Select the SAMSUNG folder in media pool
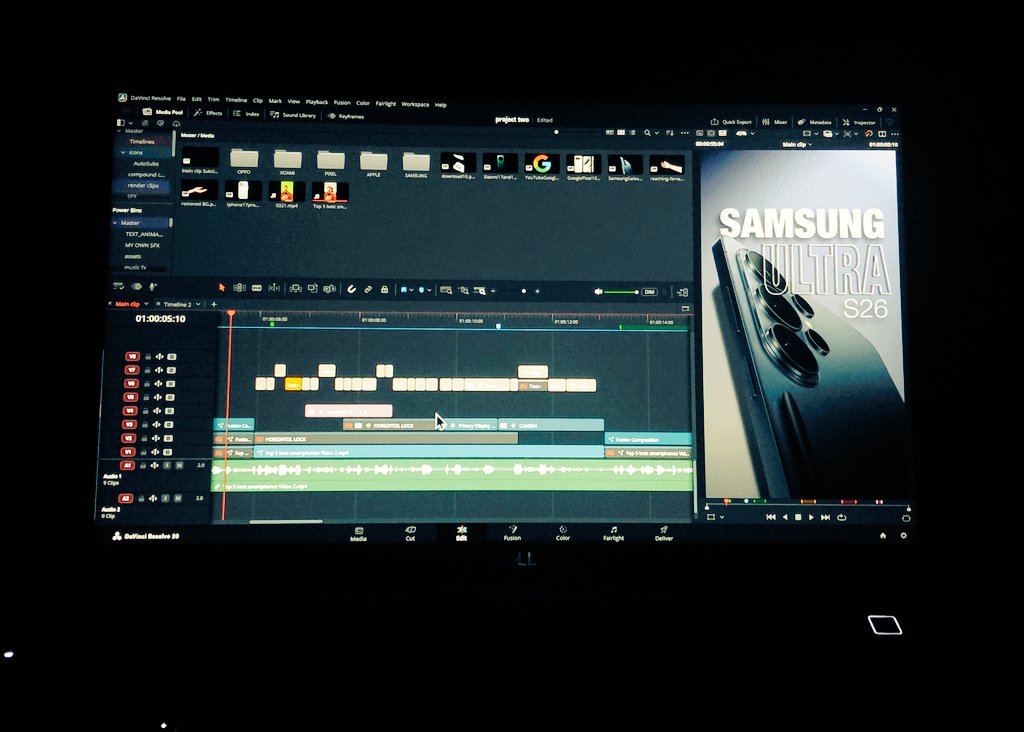 click(416, 164)
